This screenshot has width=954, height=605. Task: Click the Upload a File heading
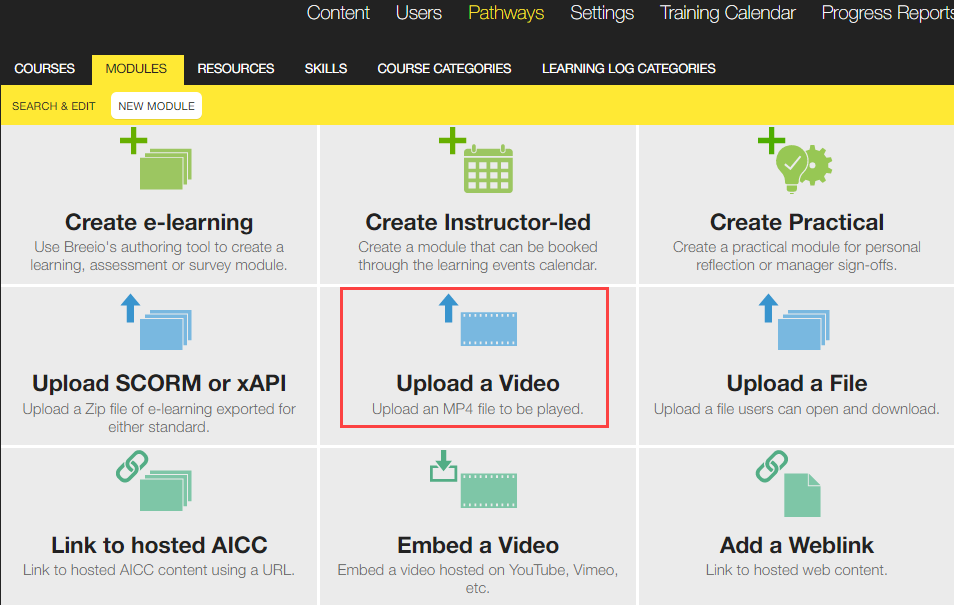[796, 383]
